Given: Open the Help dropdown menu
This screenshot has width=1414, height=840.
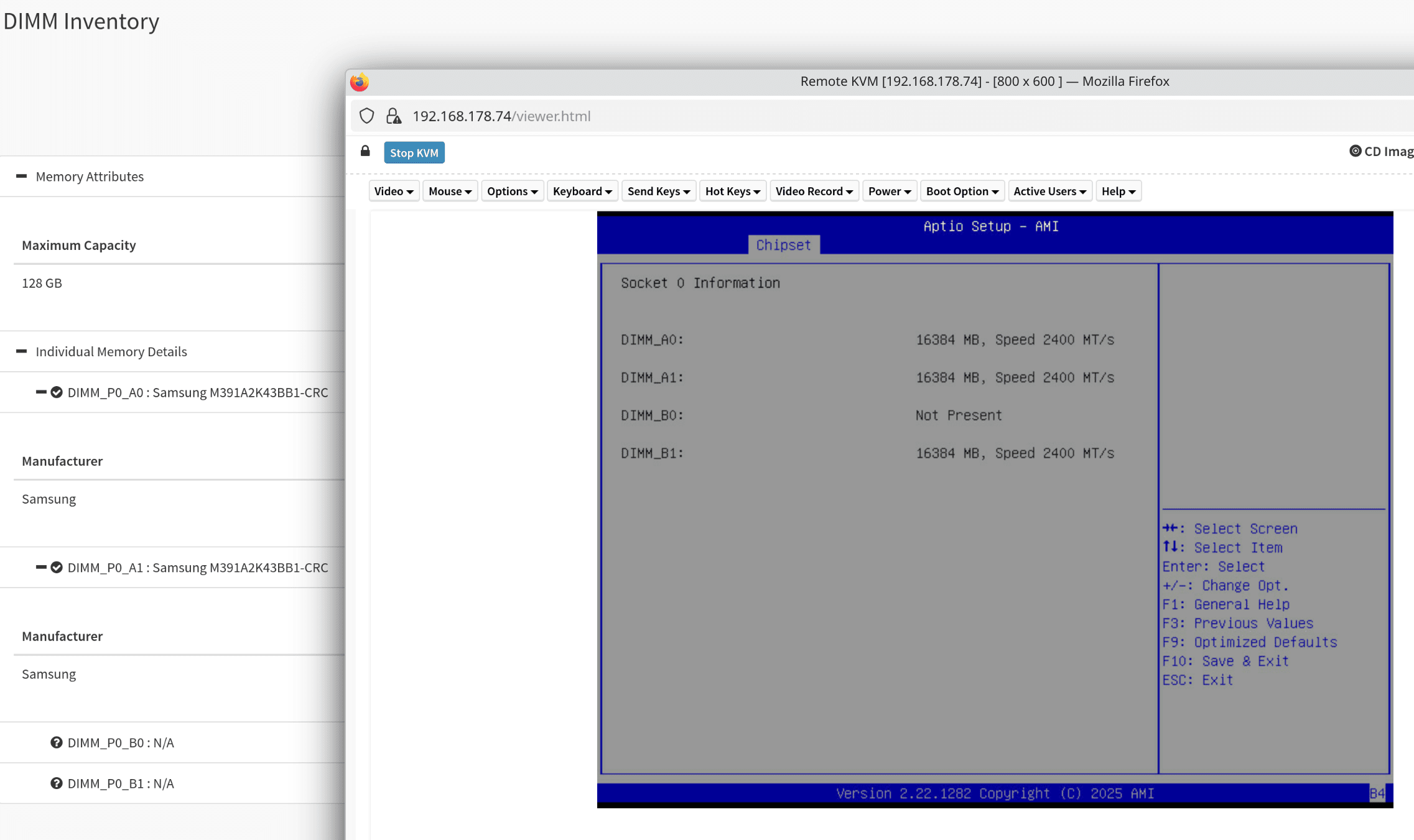Looking at the screenshot, I should point(1119,192).
